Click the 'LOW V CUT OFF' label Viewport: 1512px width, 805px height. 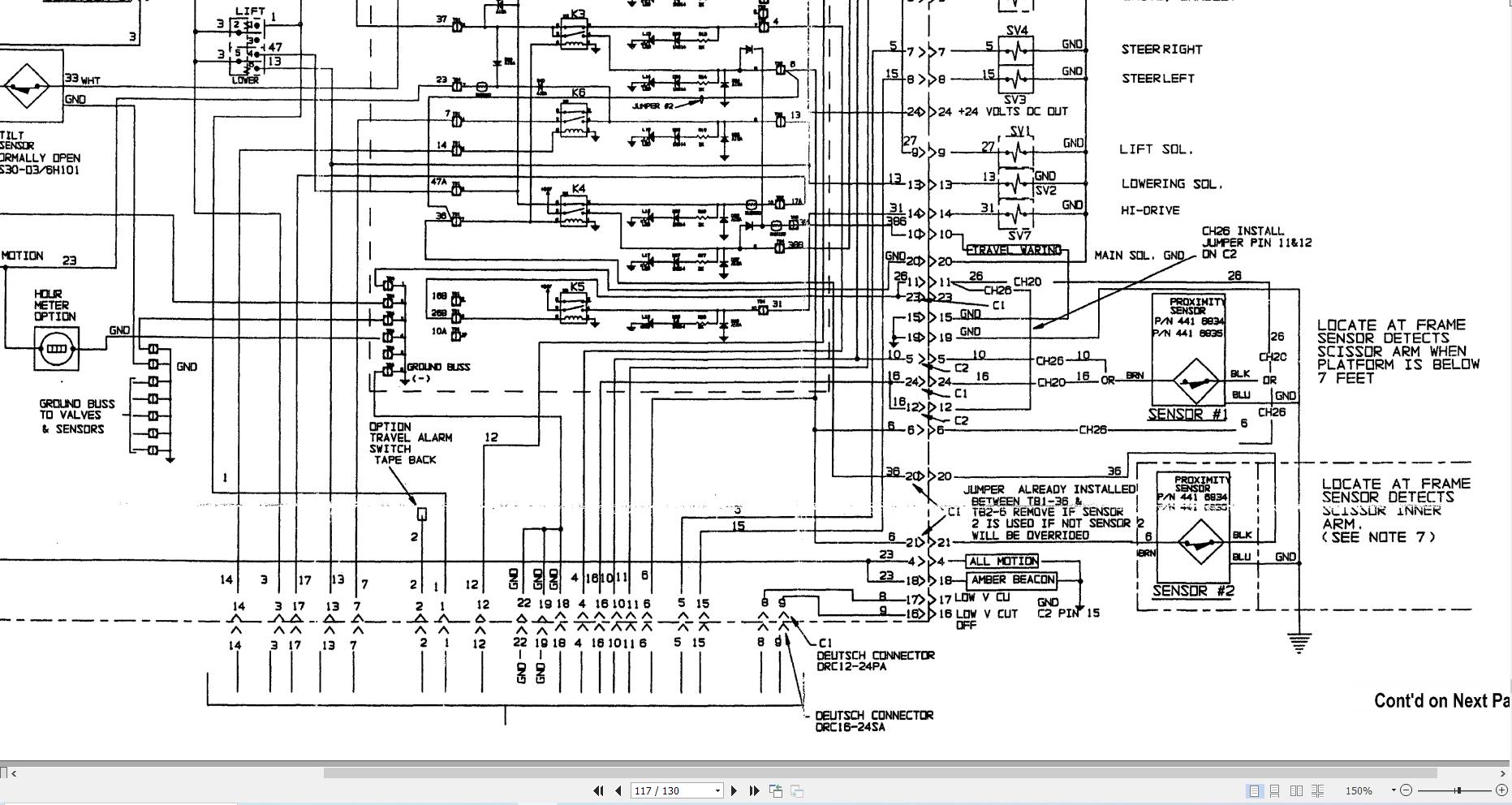986,619
